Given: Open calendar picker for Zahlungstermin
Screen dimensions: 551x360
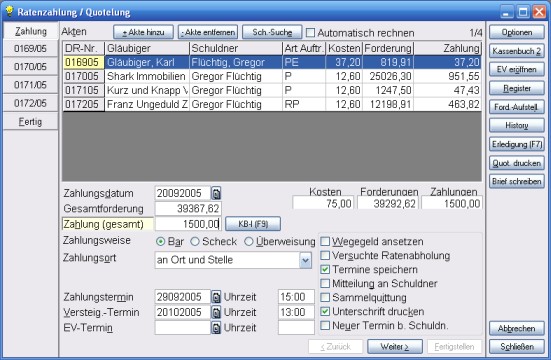Looking at the screenshot, I should [x=216, y=297].
